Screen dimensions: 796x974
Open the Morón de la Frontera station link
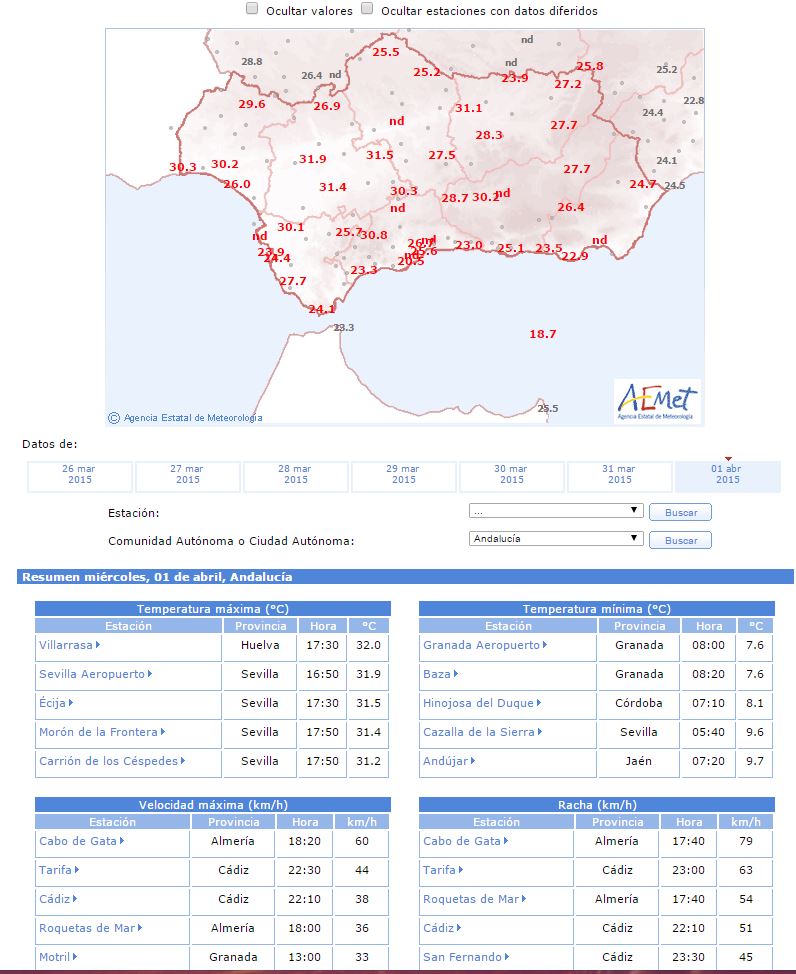tap(98, 732)
